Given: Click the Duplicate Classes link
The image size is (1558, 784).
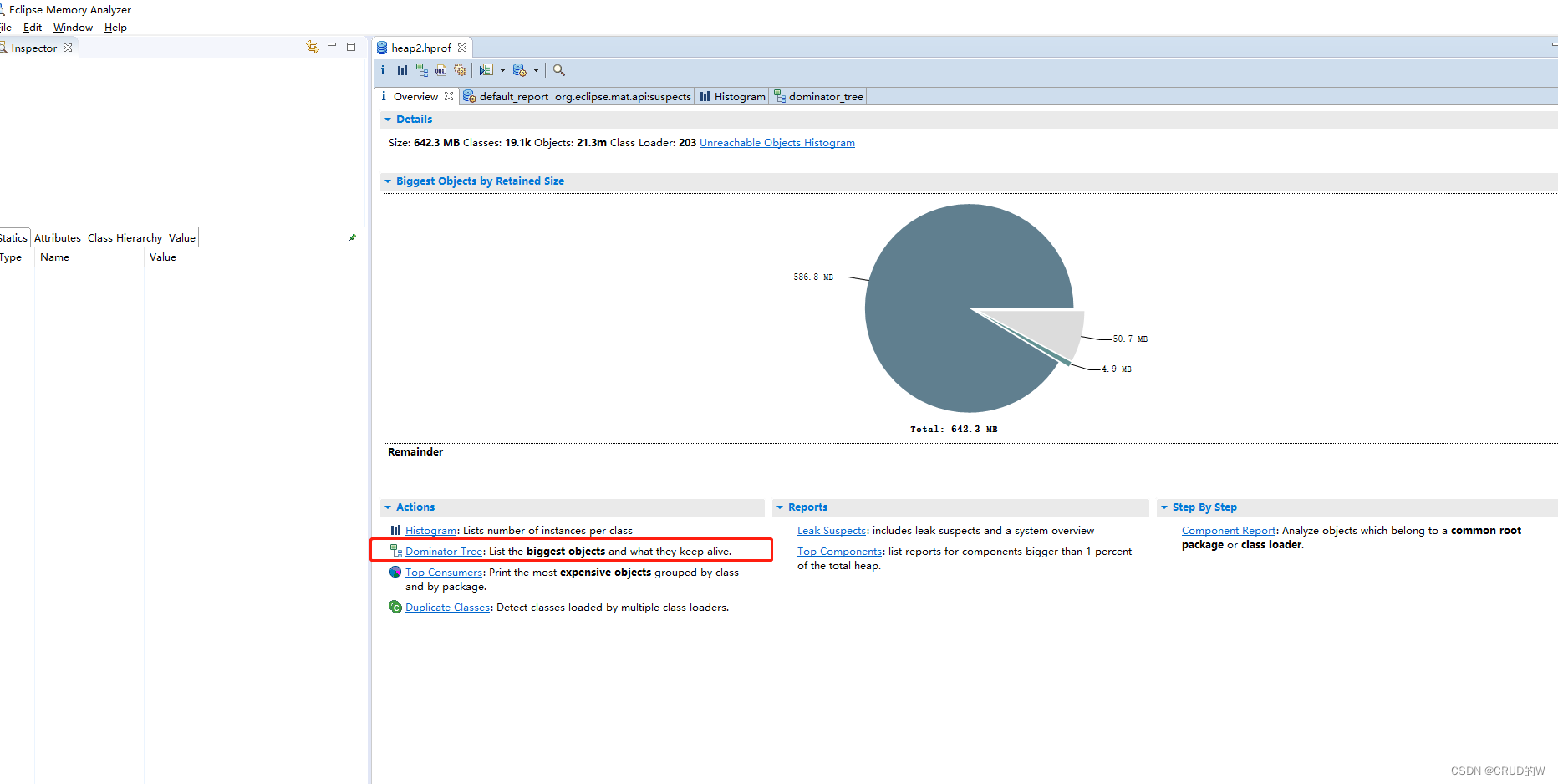Looking at the screenshot, I should coord(447,608).
